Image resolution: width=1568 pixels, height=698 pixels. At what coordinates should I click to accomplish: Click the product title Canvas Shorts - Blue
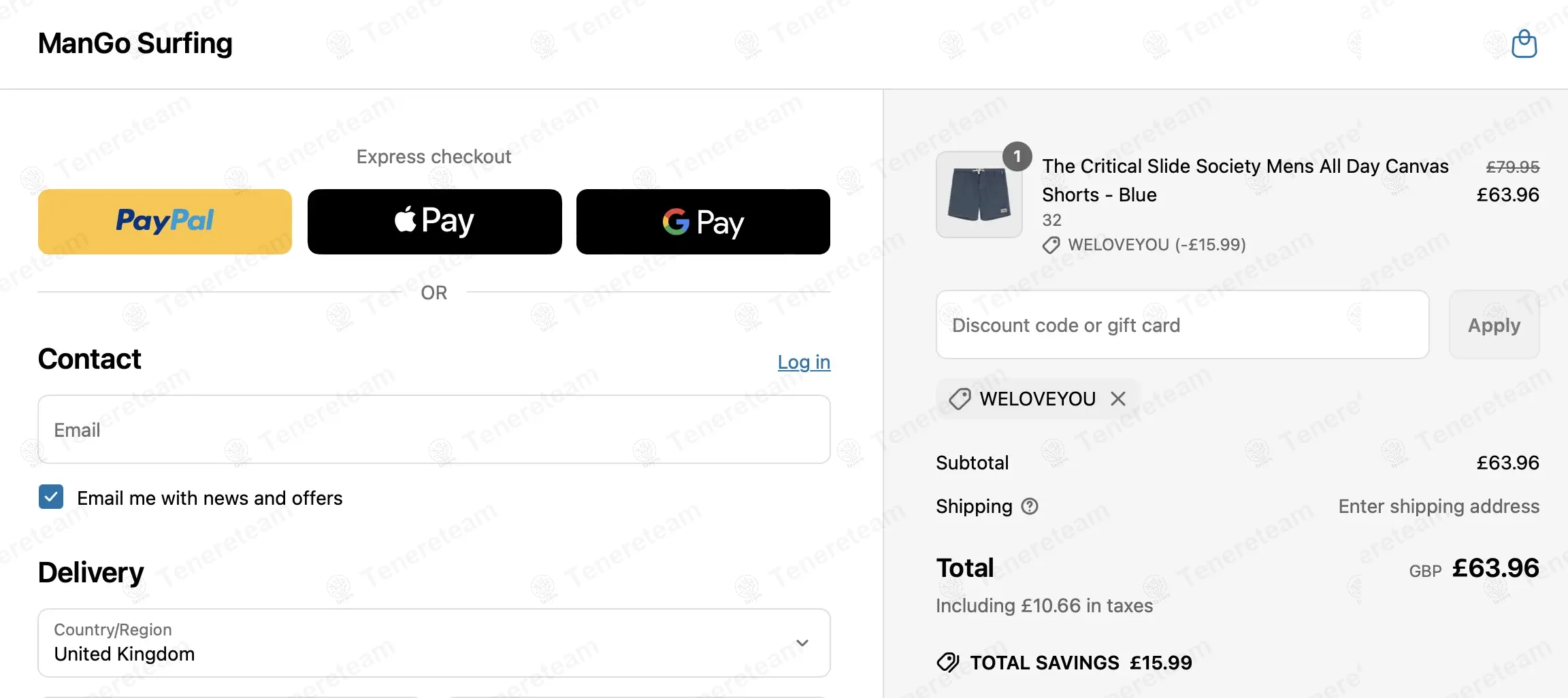click(x=1245, y=180)
